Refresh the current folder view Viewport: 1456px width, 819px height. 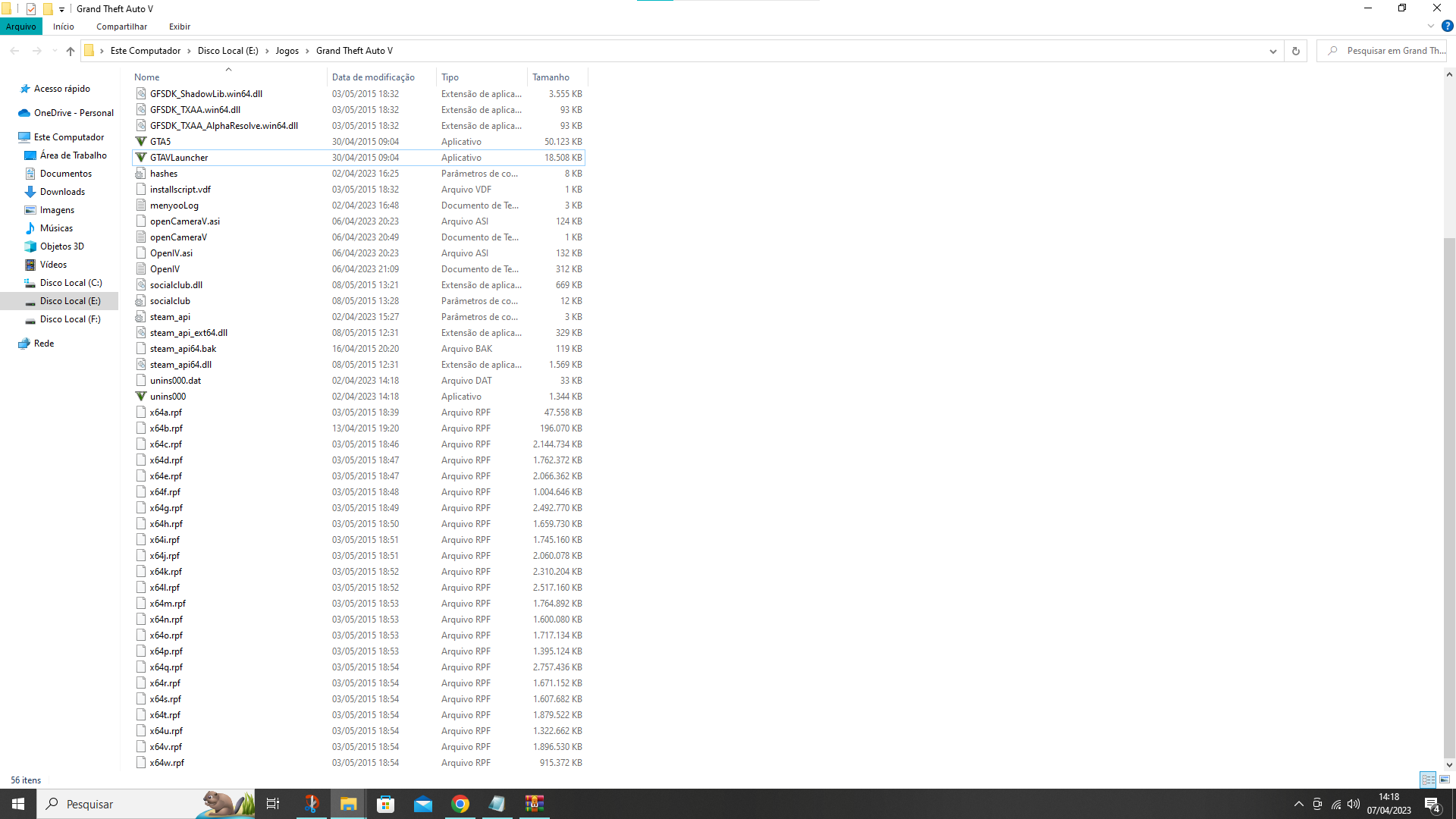pos(1295,51)
